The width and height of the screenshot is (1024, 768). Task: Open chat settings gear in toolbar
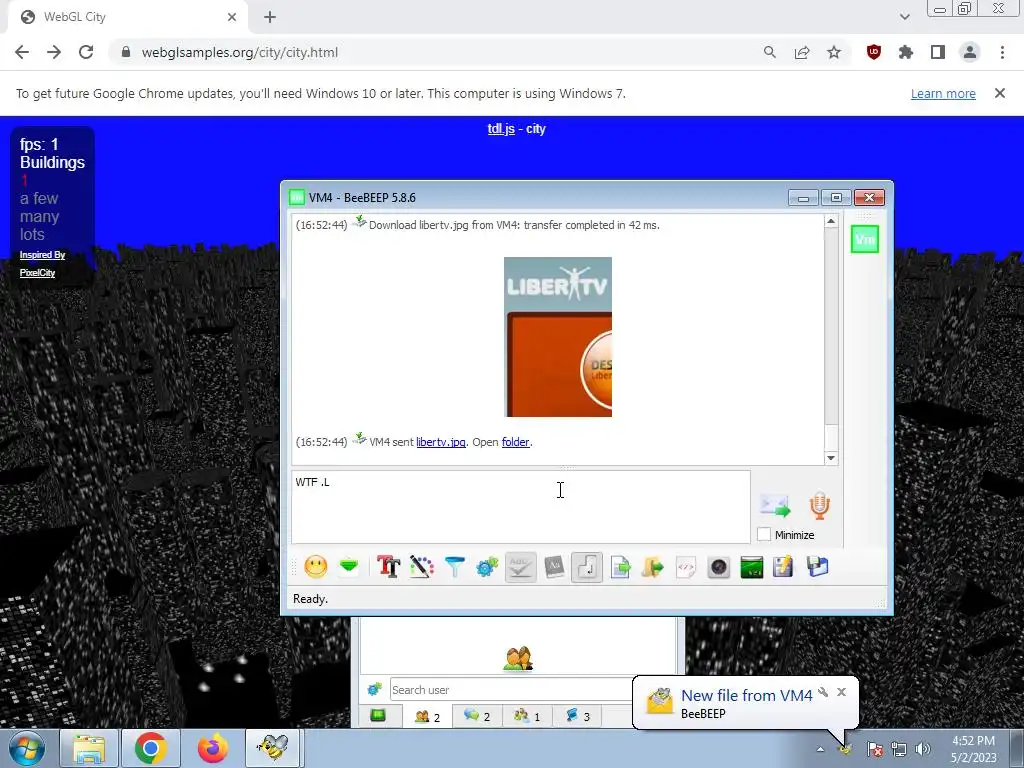(x=487, y=567)
